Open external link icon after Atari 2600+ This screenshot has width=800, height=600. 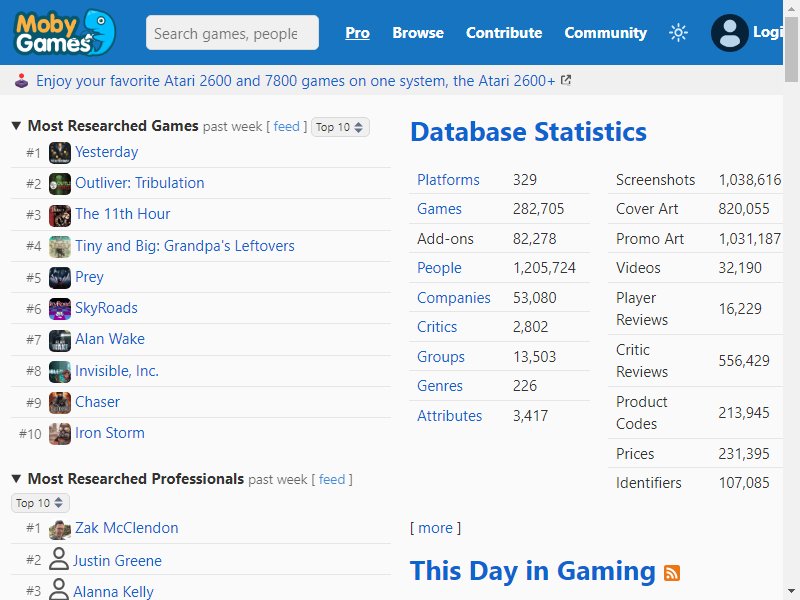(x=565, y=80)
